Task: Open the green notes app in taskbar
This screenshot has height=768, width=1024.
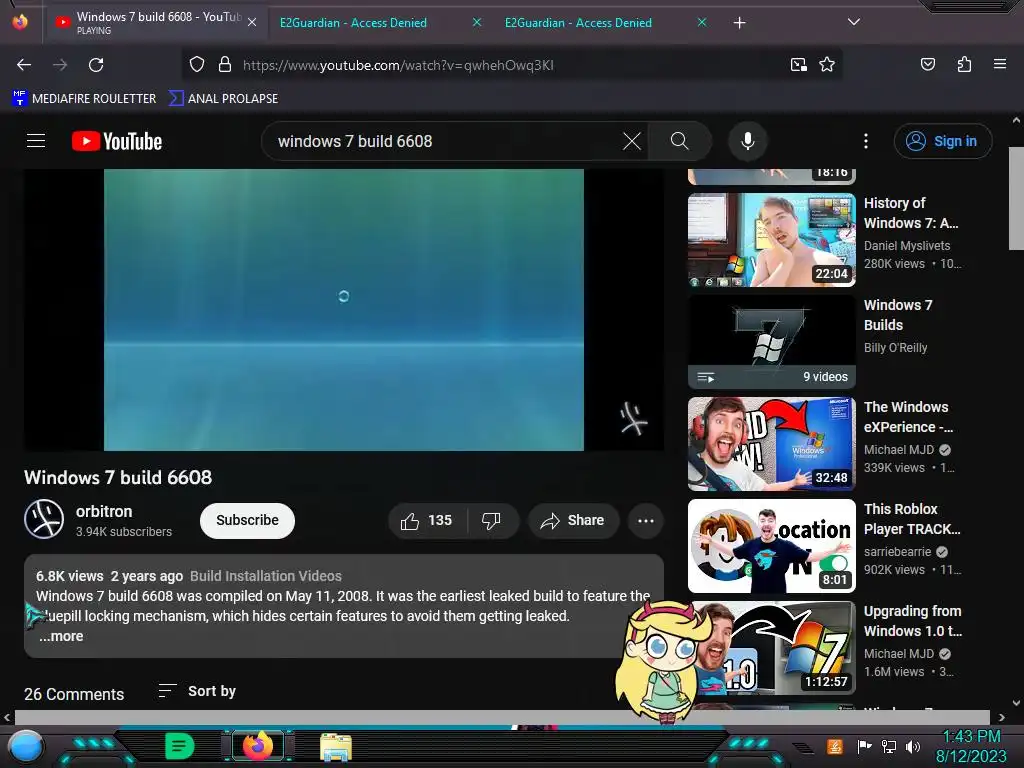Action: coord(180,746)
